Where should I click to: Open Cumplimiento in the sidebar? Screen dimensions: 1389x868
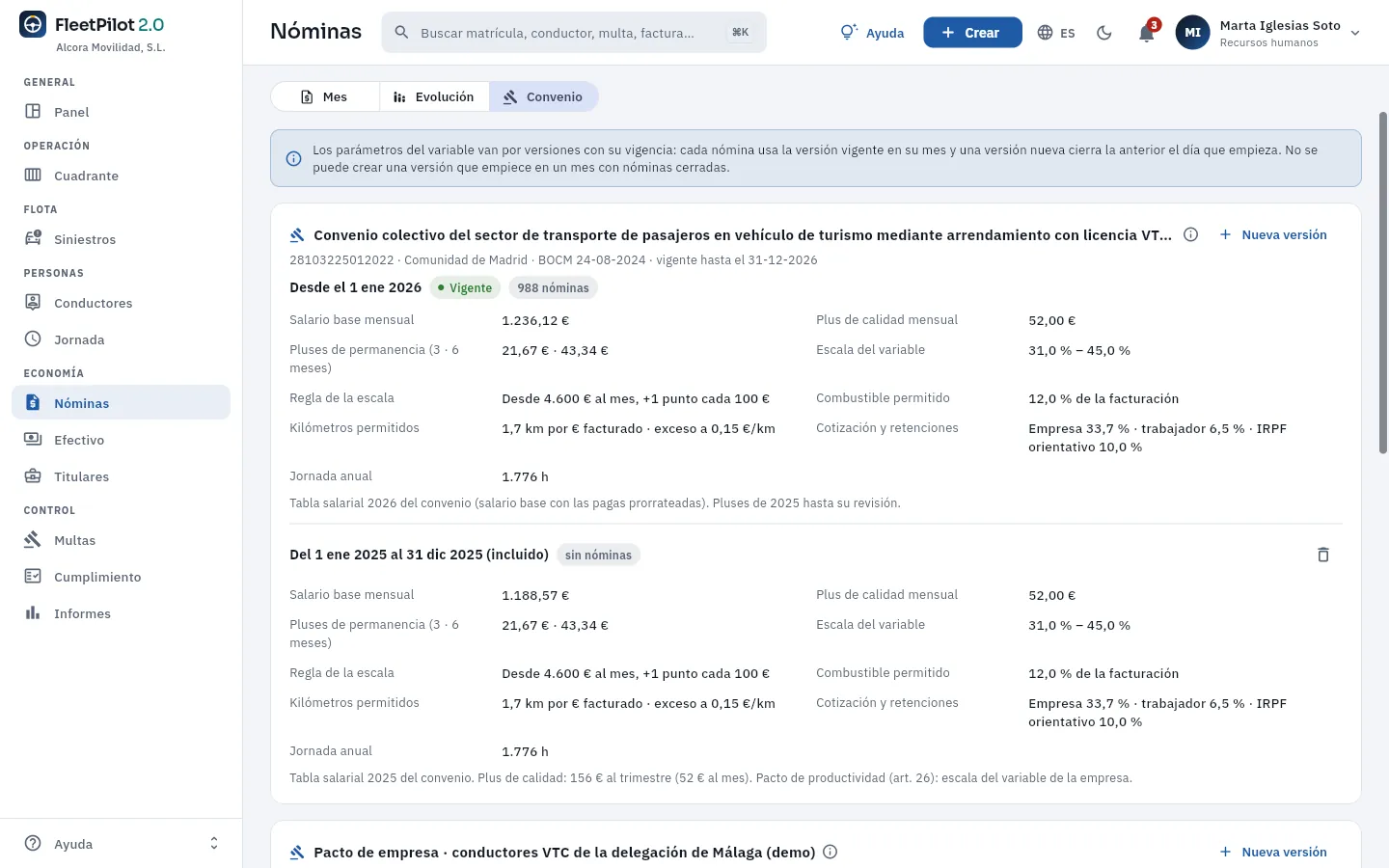(121, 577)
